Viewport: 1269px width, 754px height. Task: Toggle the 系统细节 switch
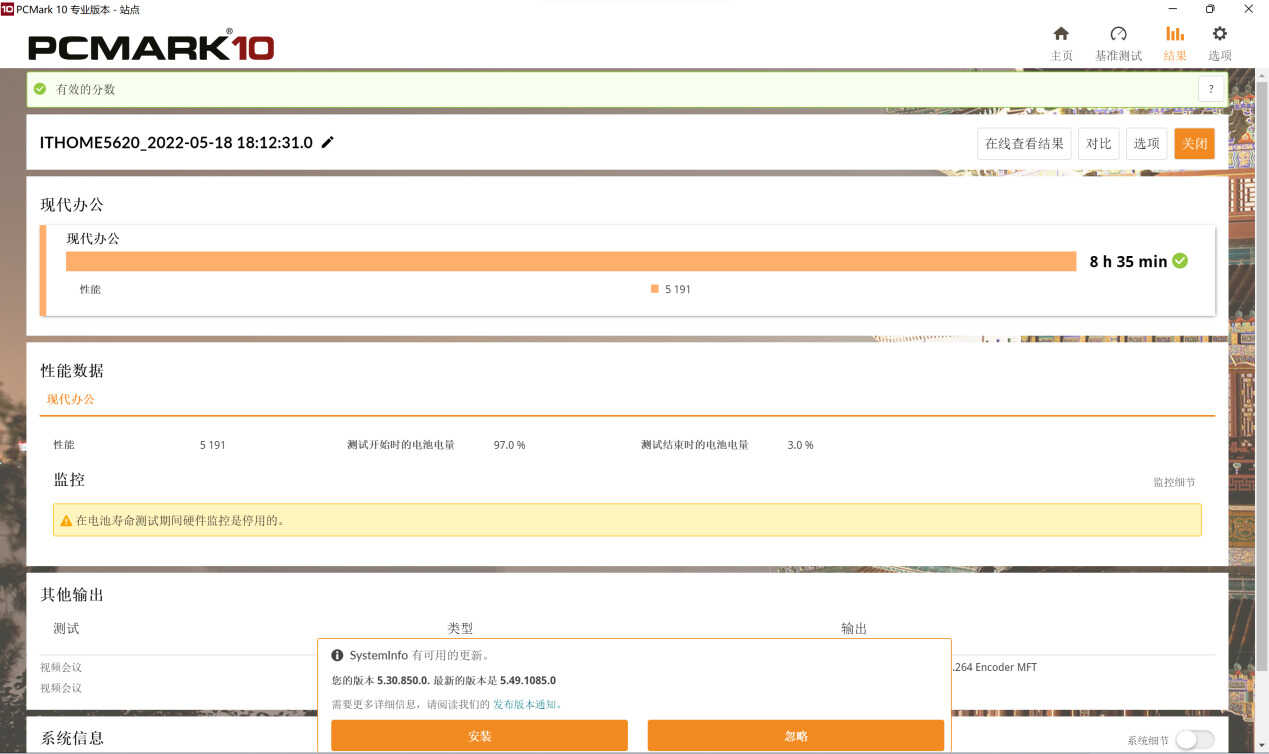click(1195, 740)
